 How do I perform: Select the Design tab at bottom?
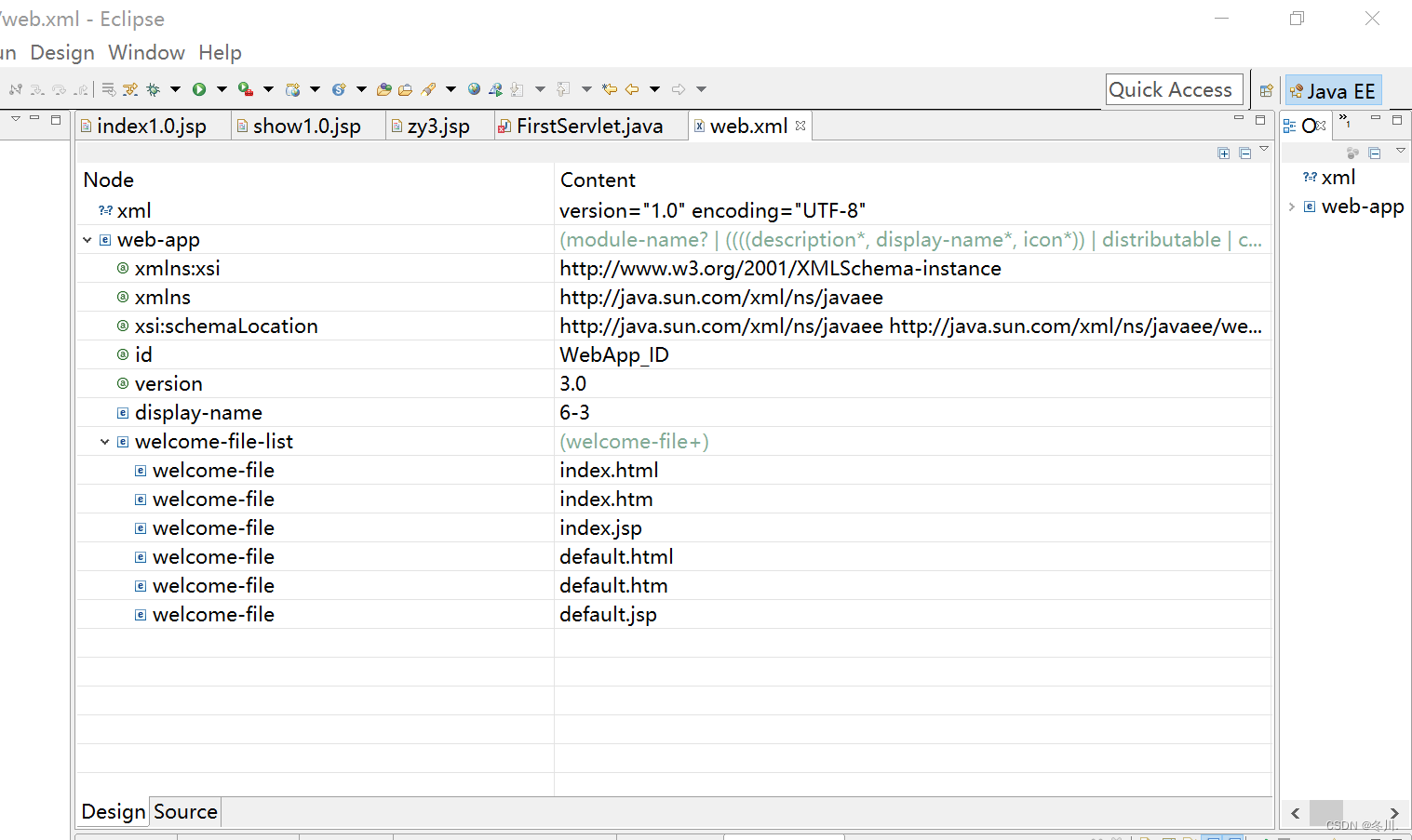pyautogui.click(x=114, y=811)
